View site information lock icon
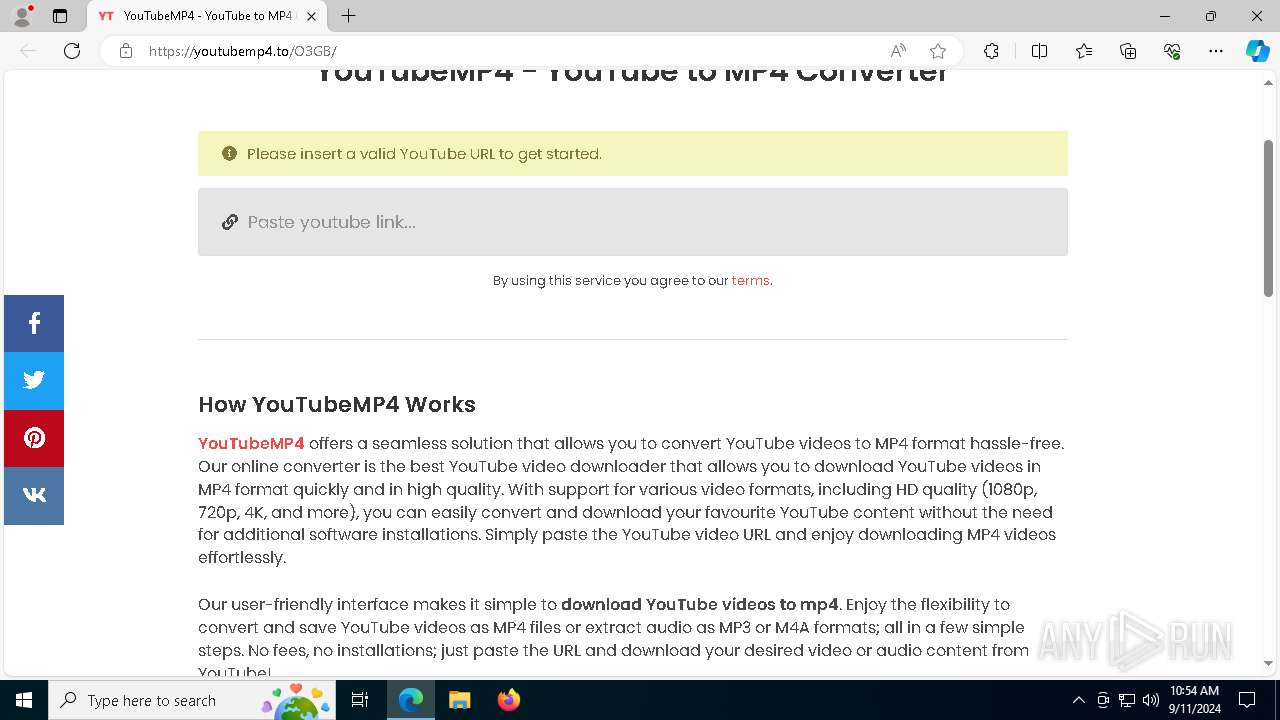The width and height of the screenshot is (1280, 720). click(x=126, y=51)
